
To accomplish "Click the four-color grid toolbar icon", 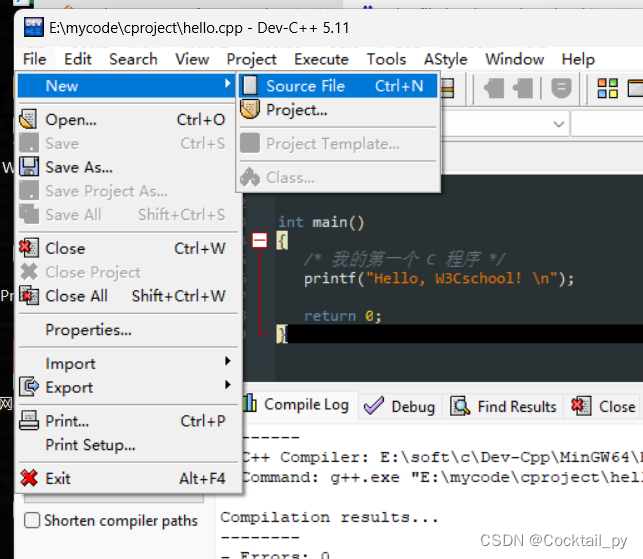I will tap(607, 88).
